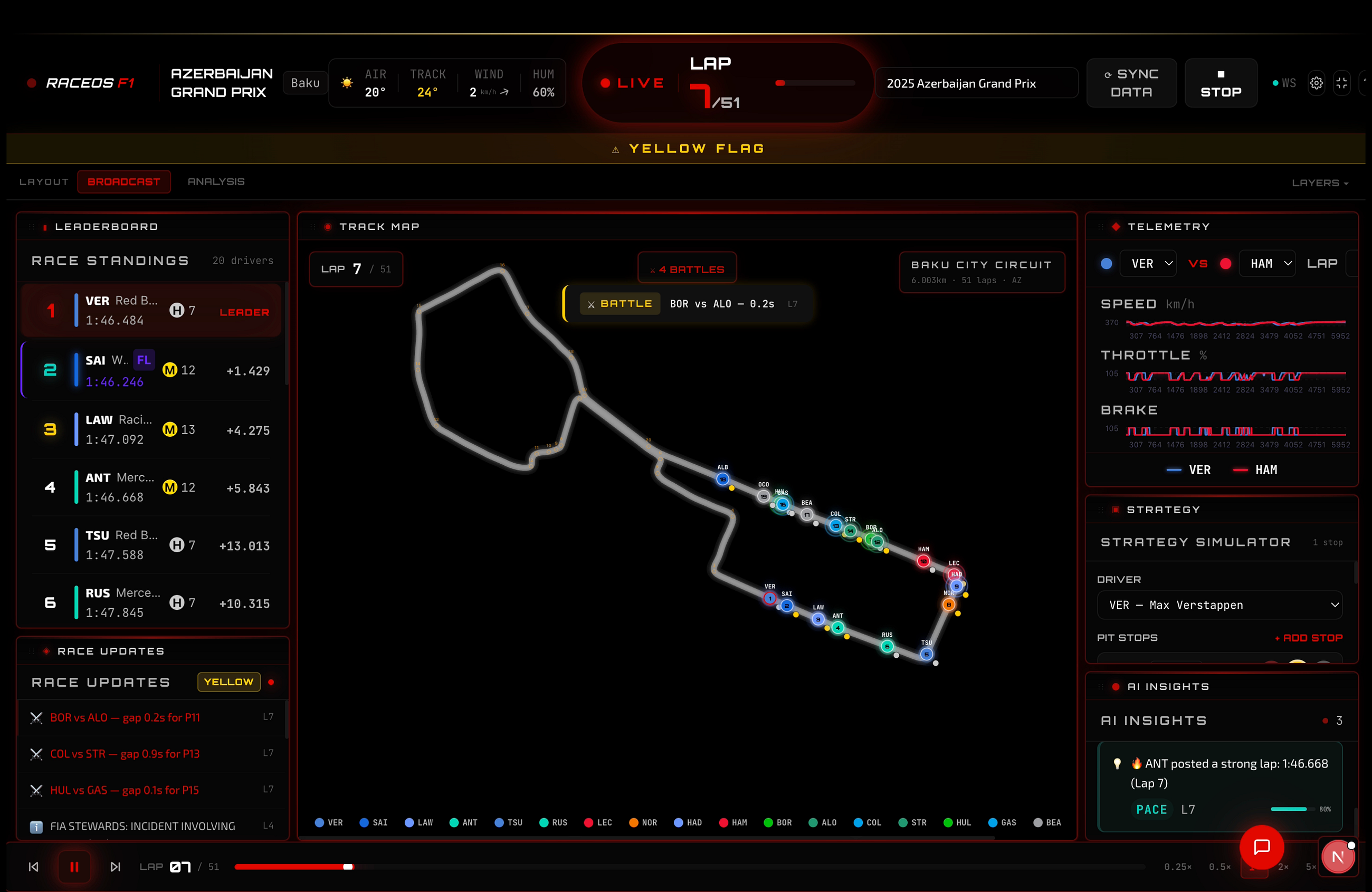Expand the Layers menu
This screenshot has height=892, width=1372.
tap(1320, 183)
